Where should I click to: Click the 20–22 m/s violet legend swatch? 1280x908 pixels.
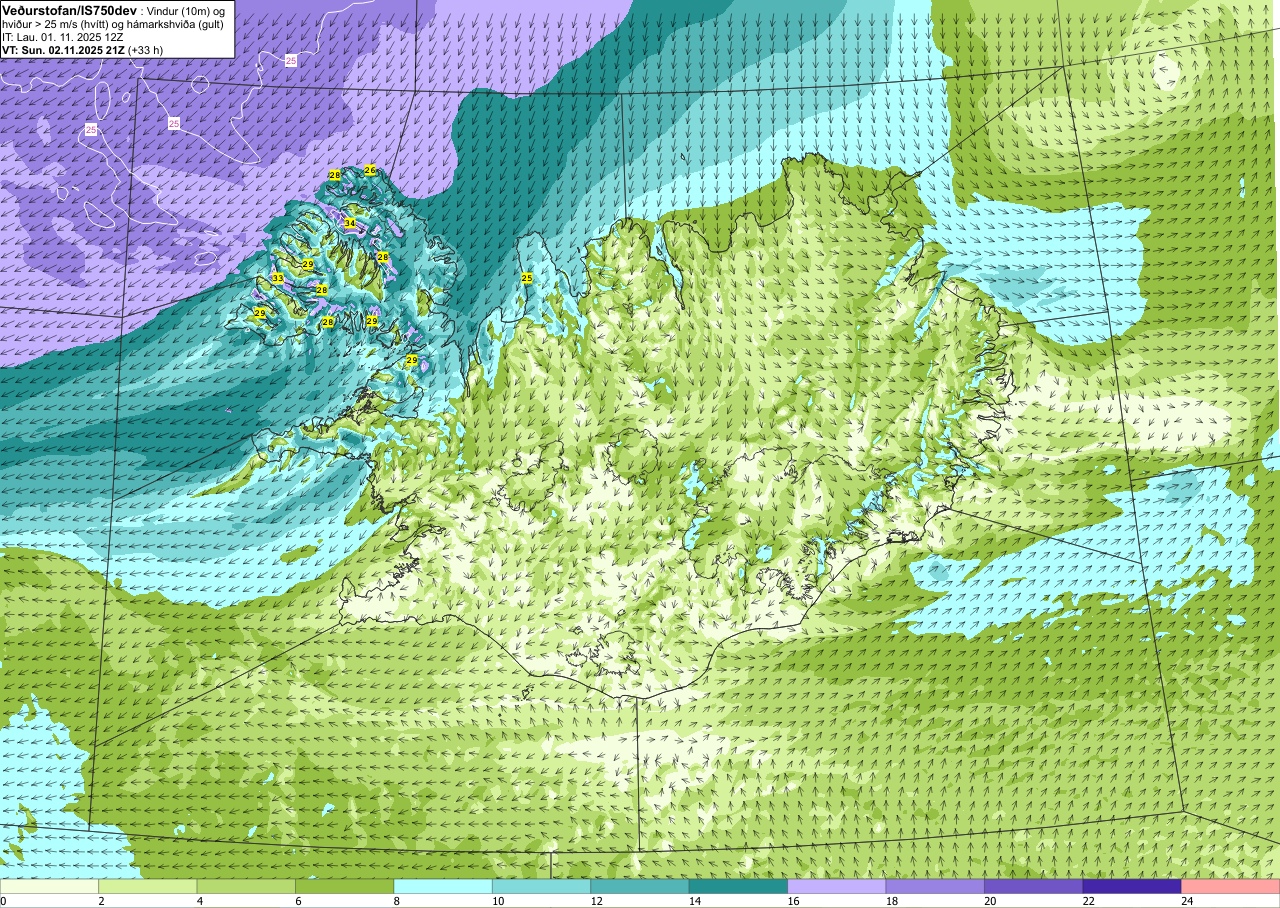[1034, 886]
